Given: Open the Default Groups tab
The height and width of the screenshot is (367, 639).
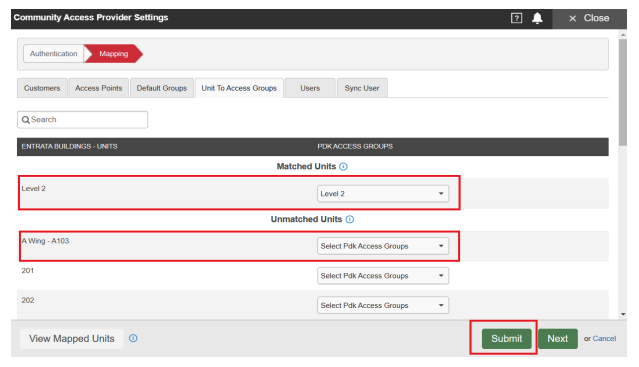Looking at the screenshot, I should 162,88.
